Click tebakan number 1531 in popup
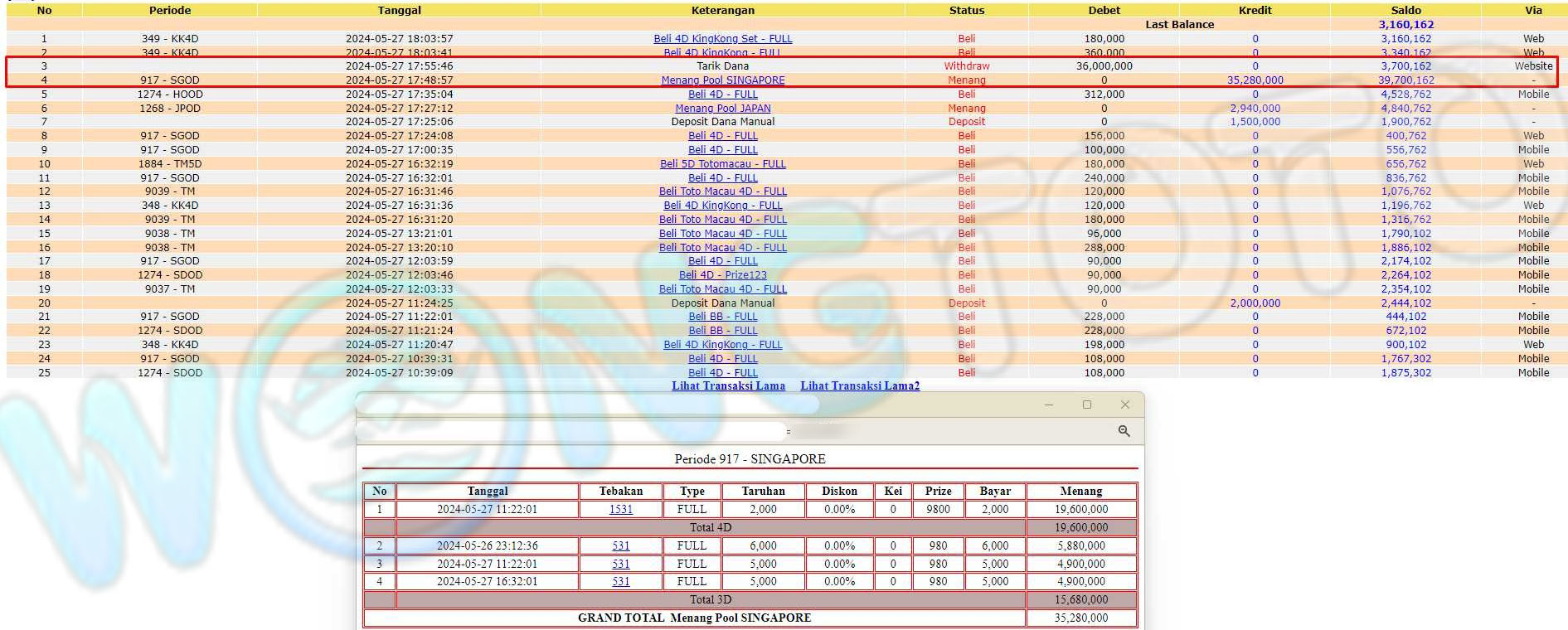 [x=620, y=509]
